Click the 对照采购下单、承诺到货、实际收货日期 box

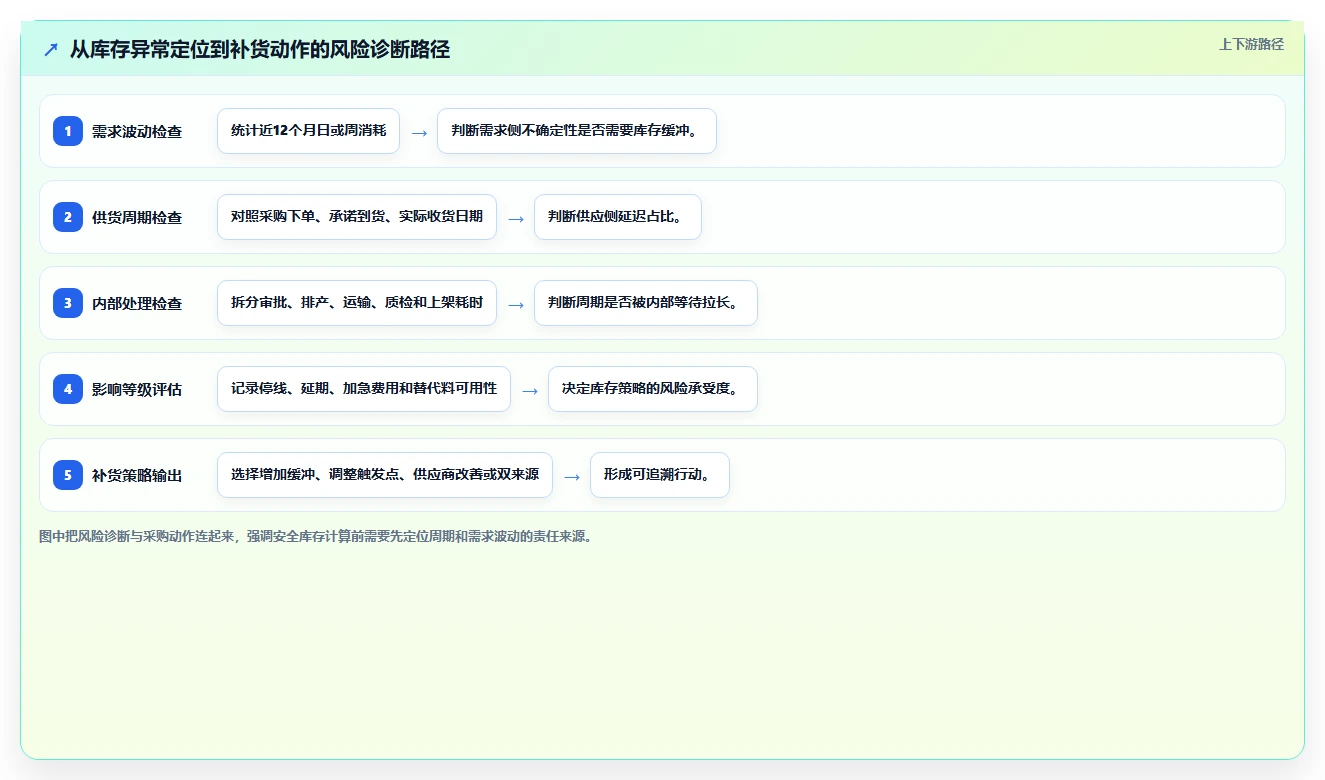point(357,217)
